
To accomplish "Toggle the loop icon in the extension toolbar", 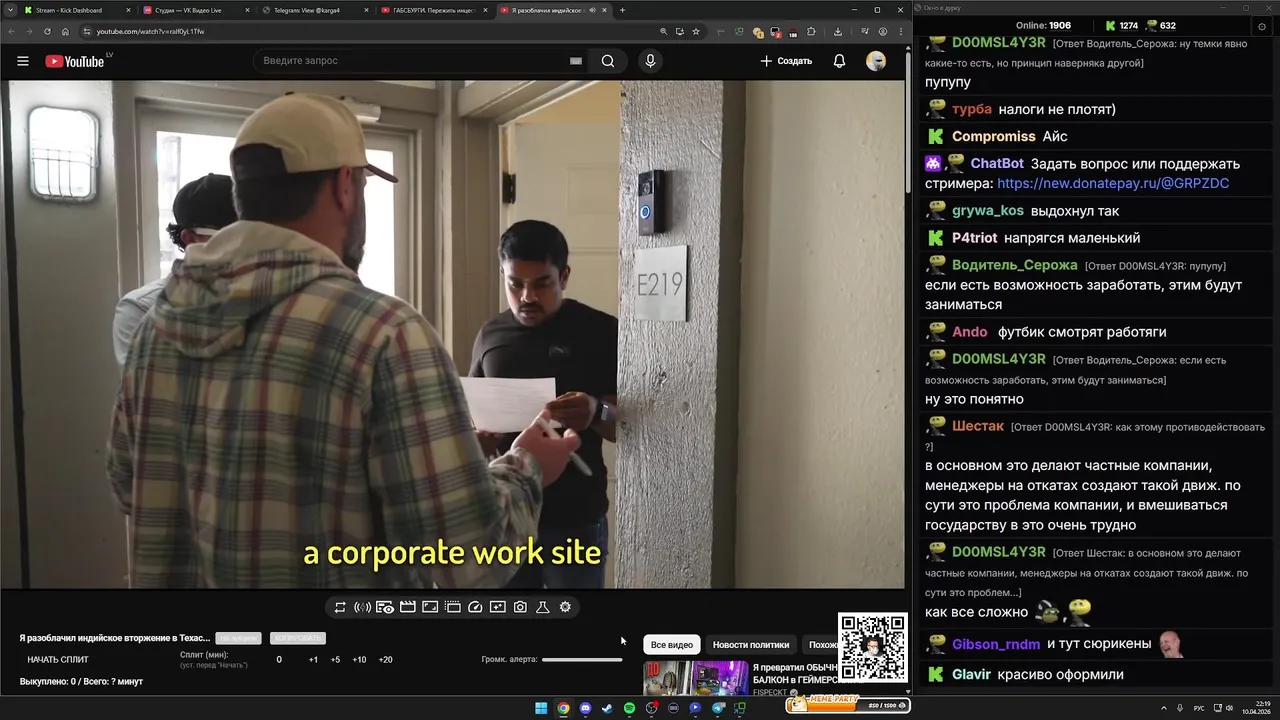I will pyautogui.click(x=340, y=607).
